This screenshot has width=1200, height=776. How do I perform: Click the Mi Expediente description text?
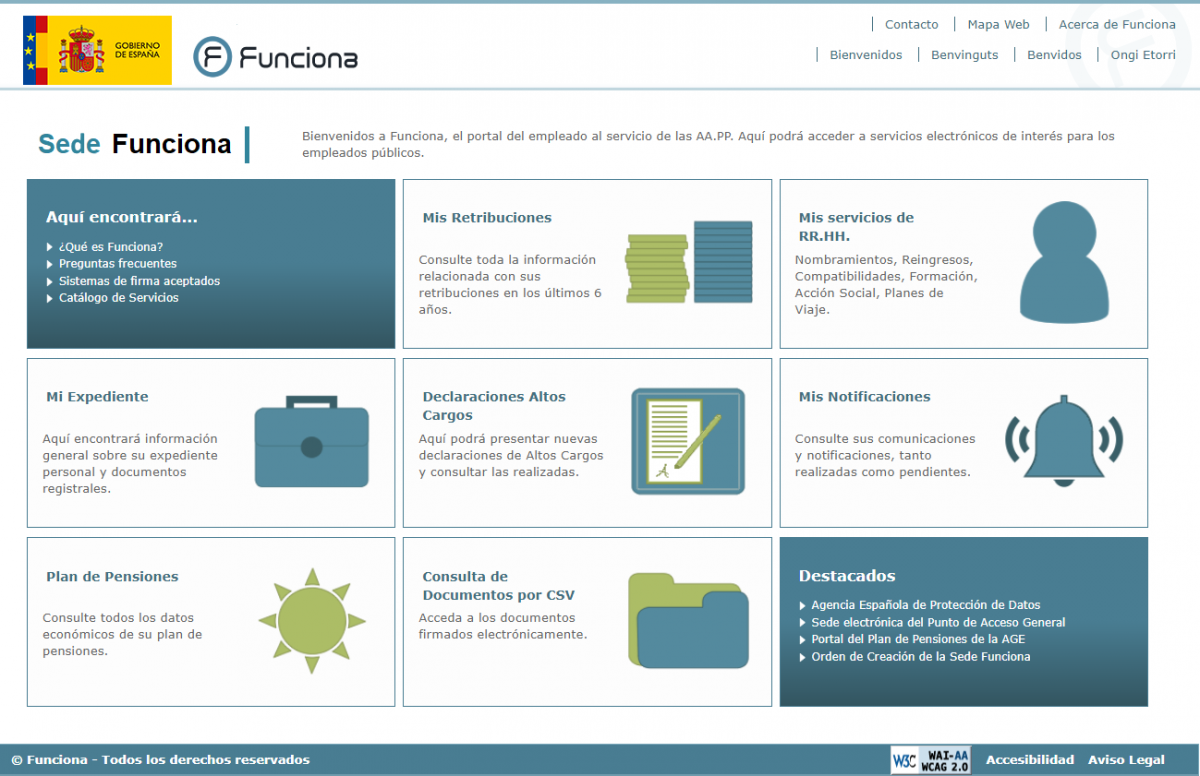[x=130, y=464]
